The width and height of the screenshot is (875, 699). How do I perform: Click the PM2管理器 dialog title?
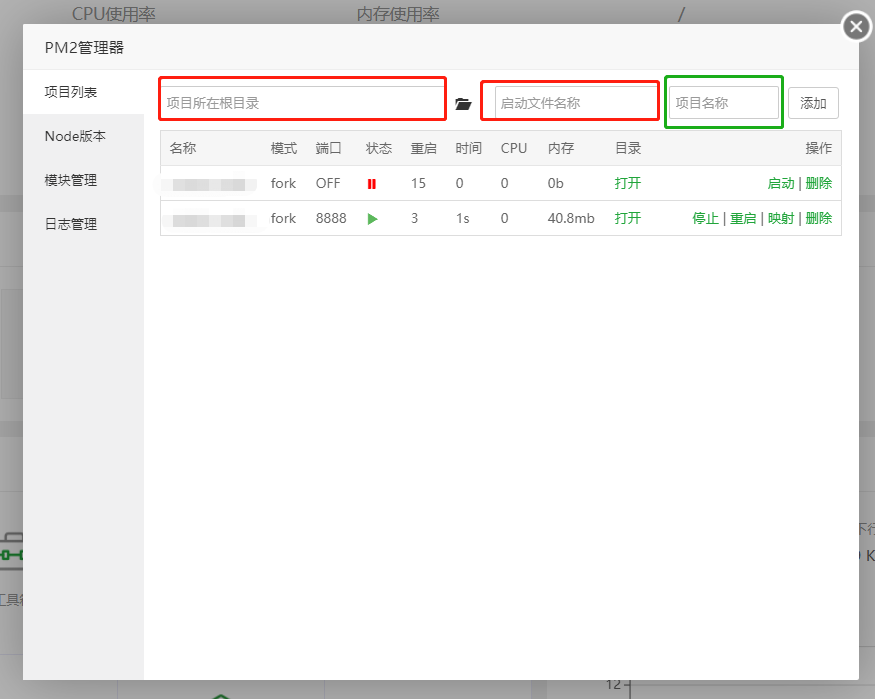coord(84,47)
